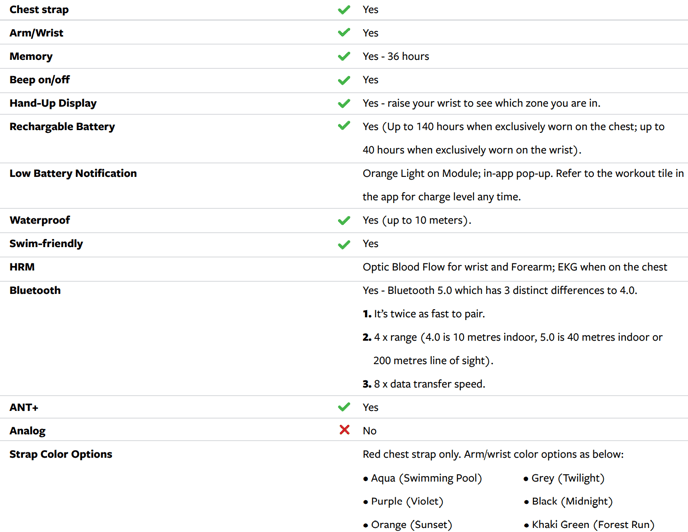Click the Strap Color Options label
The width and height of the screenshot is (688, 532).
tap(61, 454)
